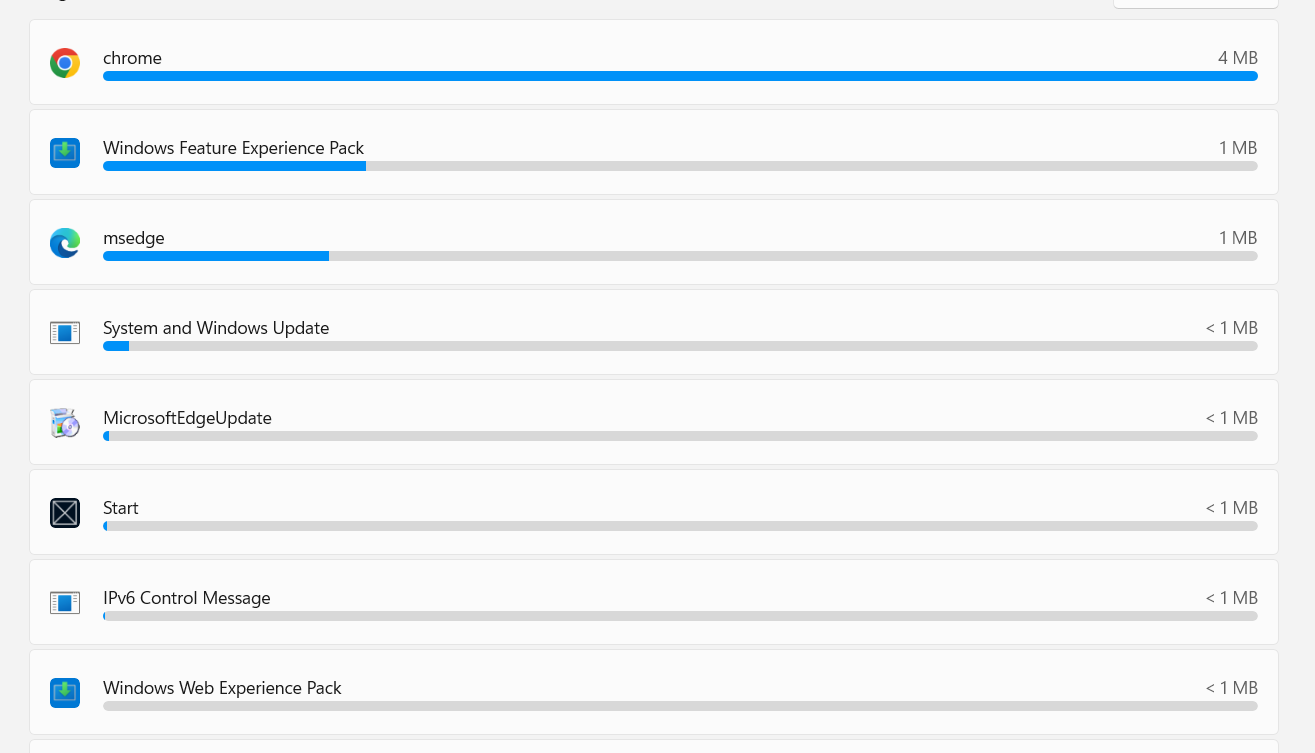Click the System and Windows Update usage bar

680,346
